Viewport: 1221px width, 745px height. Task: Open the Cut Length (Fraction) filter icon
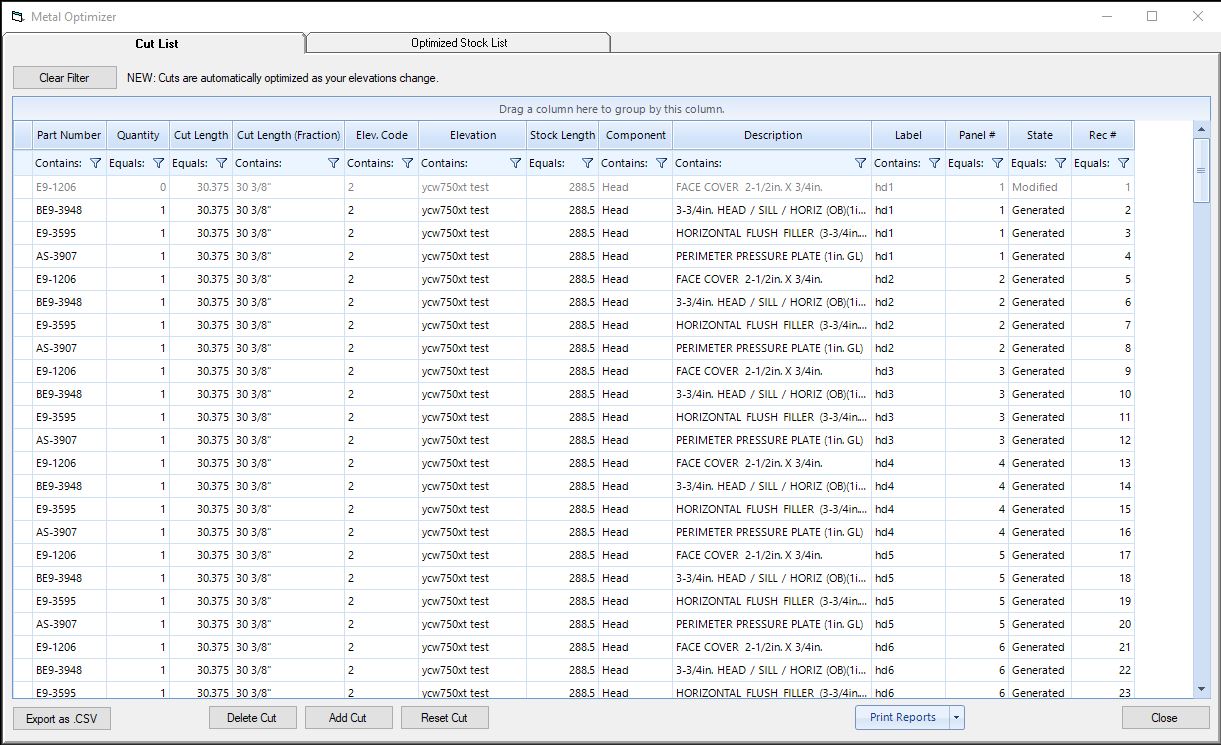tap(333, 163)
